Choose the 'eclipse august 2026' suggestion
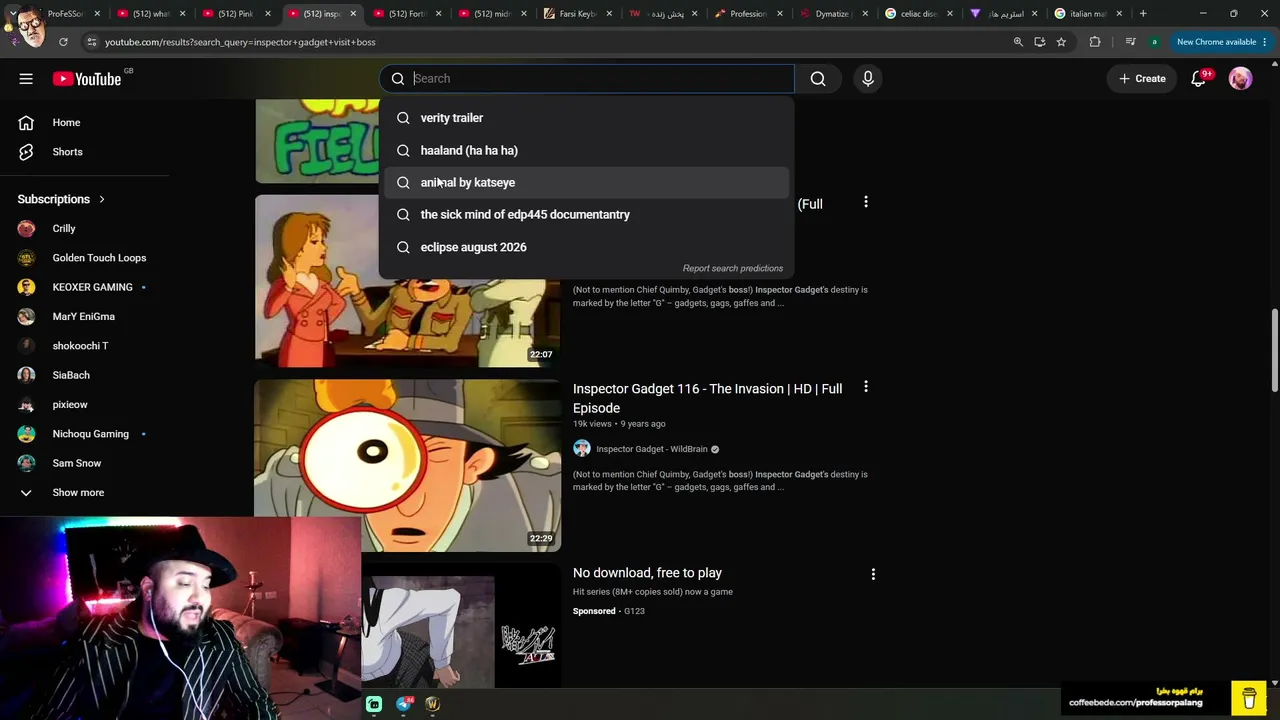Viewport: 1280px width, 720px height. [587, 247]
